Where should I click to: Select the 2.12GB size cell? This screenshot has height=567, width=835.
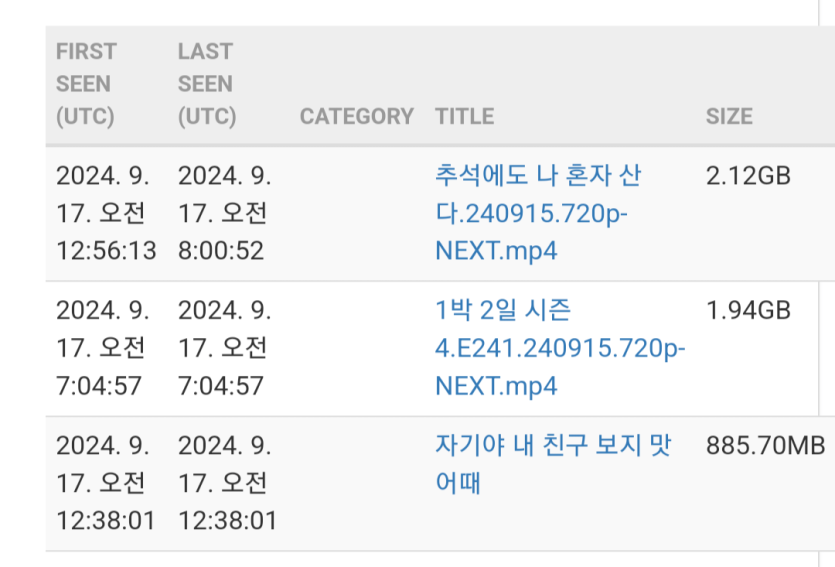(x=748, y=176)
